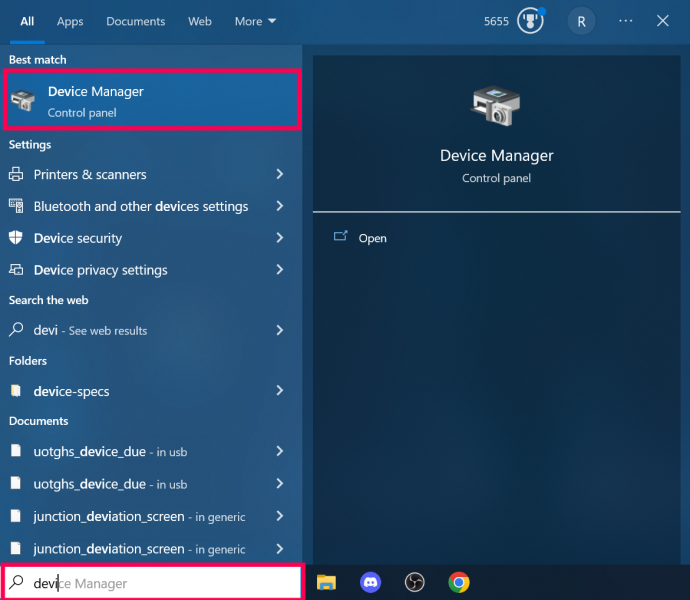Viewport: 690px width, 600px height.
Task: Switch to the Apps tab
Action: pos(70,21)
